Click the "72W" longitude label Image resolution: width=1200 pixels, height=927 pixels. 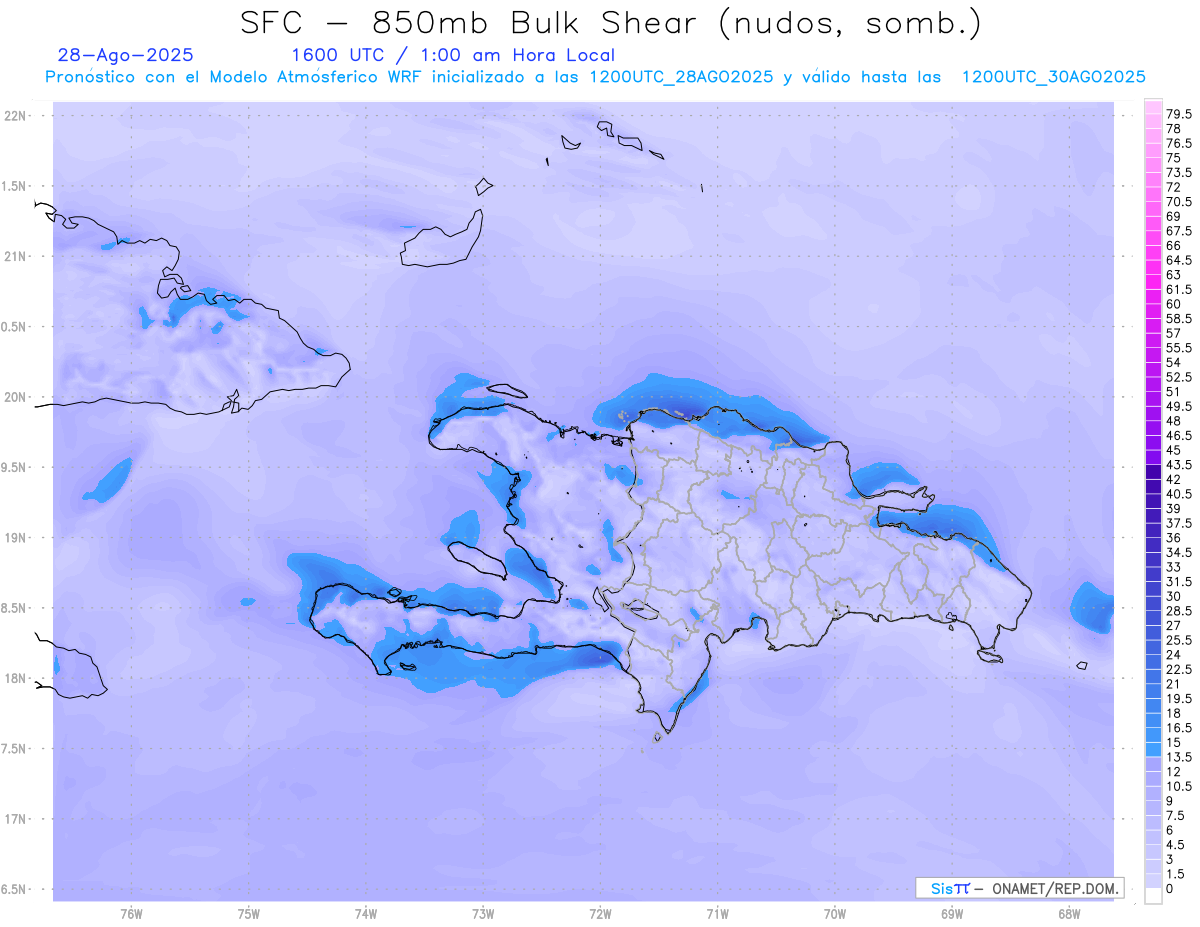click(x=600, y=913)
